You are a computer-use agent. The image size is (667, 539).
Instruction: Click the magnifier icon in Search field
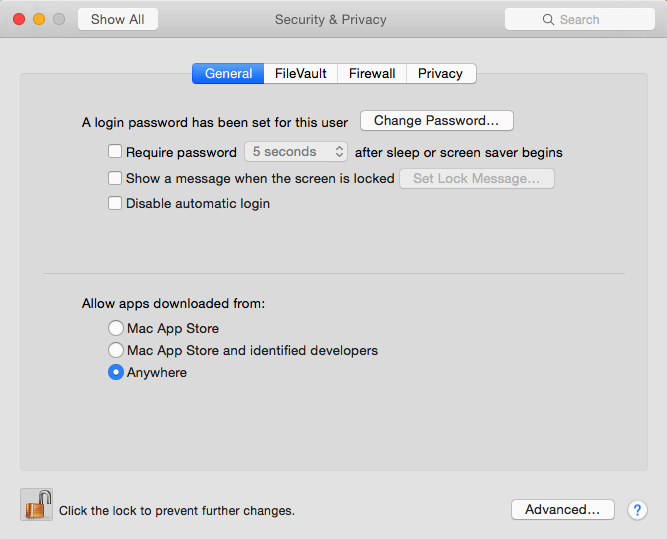click(x=548, y=20)
